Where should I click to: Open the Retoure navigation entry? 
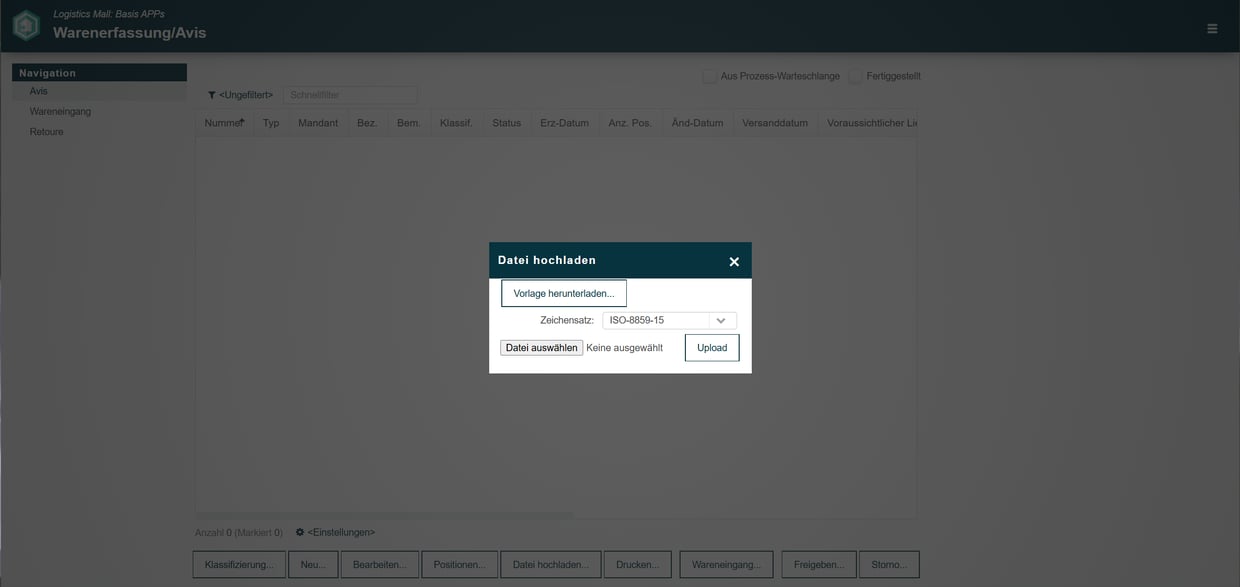coord(45,129)
